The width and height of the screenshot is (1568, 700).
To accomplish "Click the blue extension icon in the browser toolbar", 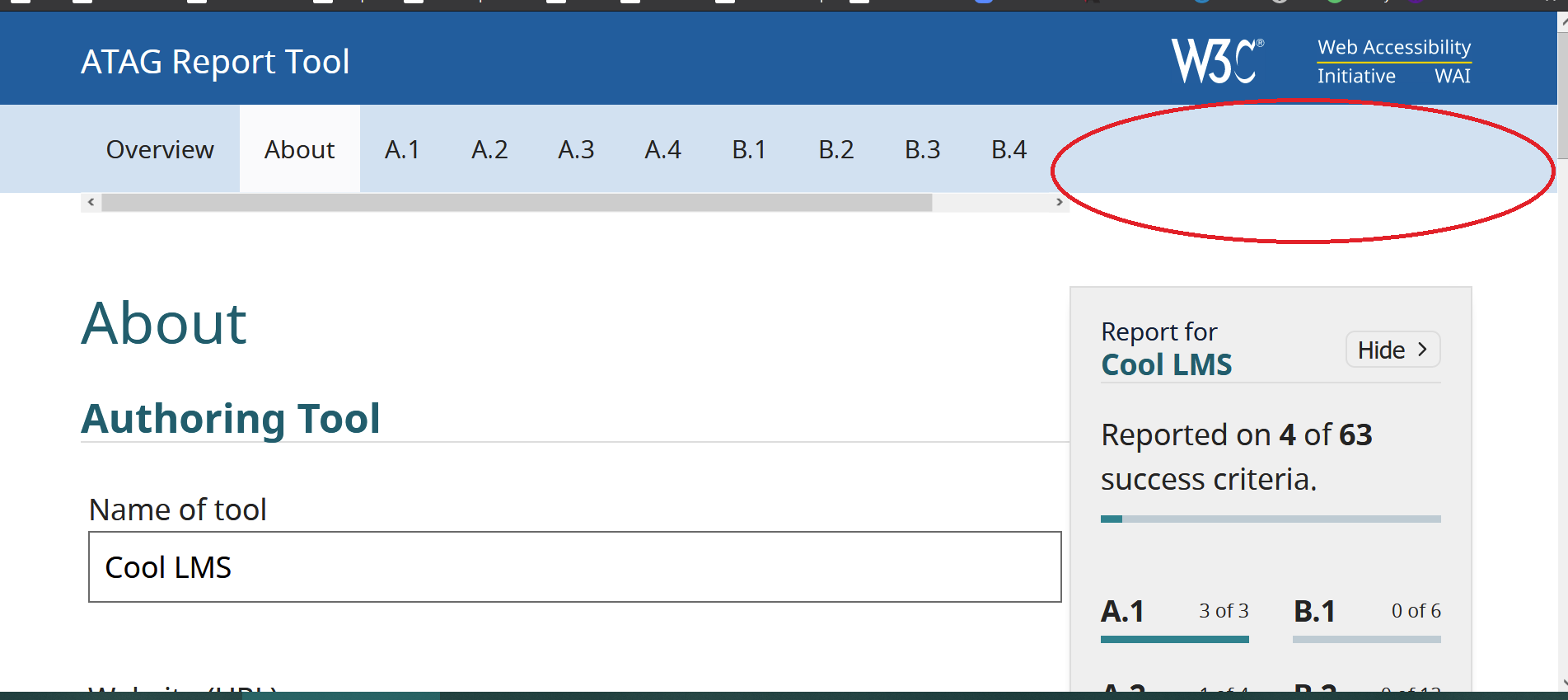I will 983,3.
